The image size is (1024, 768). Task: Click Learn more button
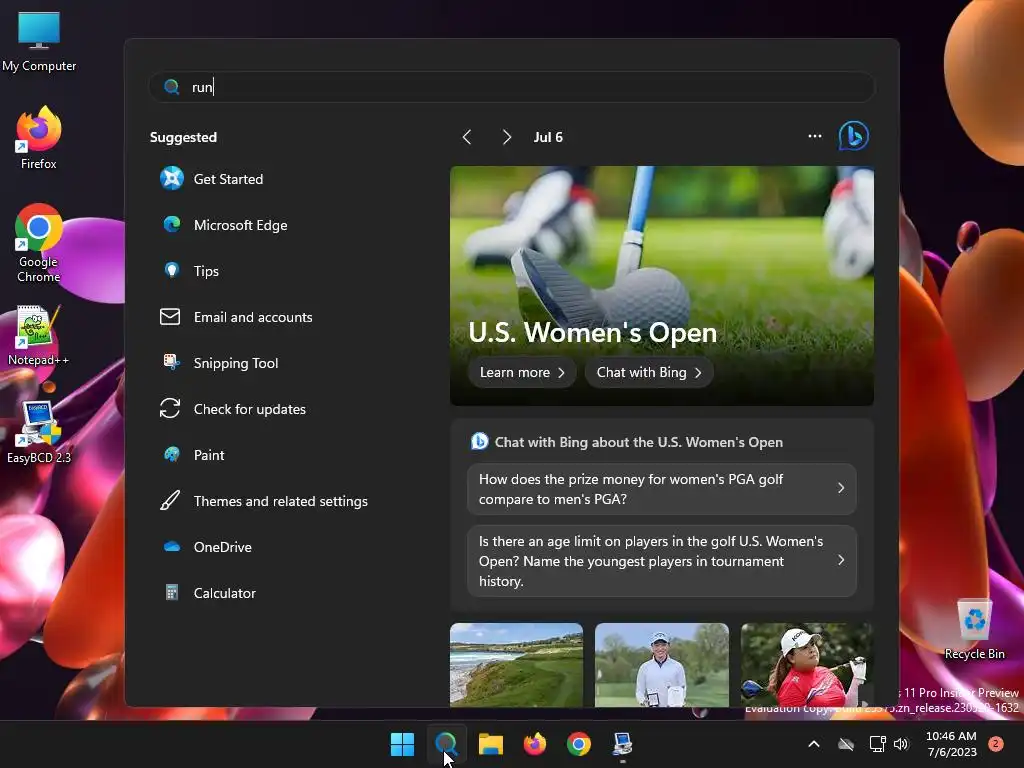point(522,372)
